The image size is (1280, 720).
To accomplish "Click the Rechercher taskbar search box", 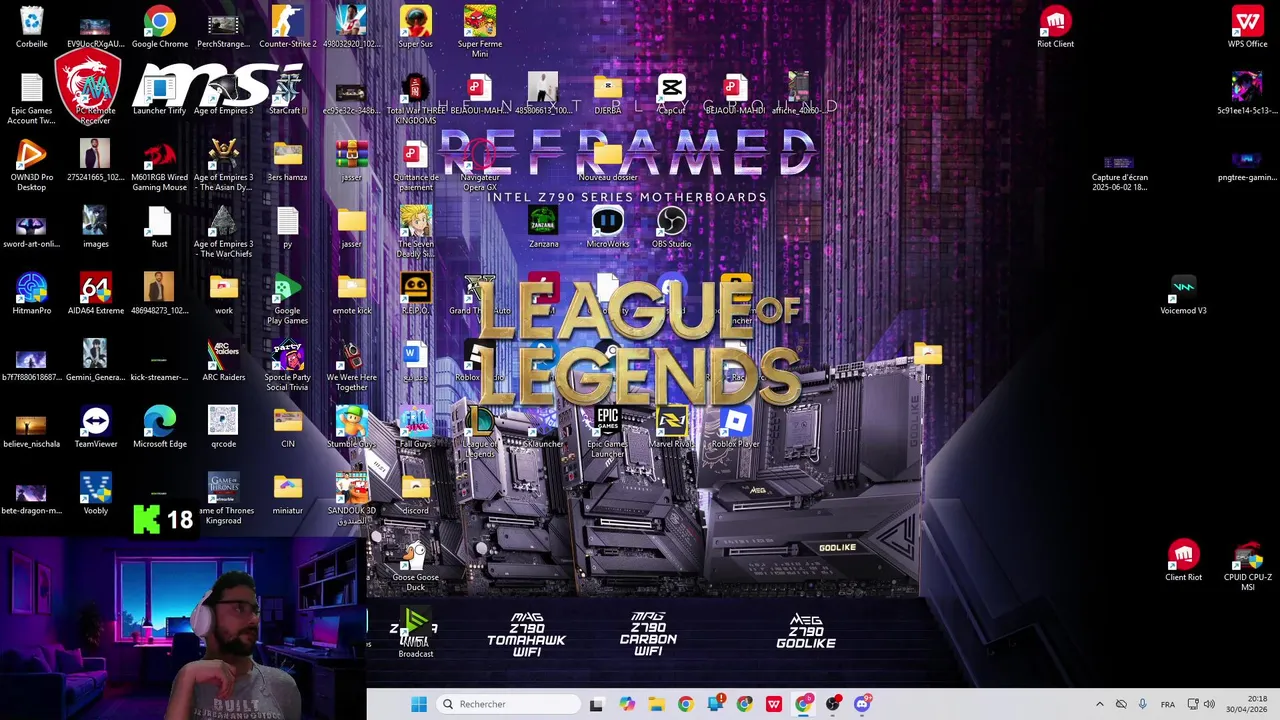I will [509, 704].
